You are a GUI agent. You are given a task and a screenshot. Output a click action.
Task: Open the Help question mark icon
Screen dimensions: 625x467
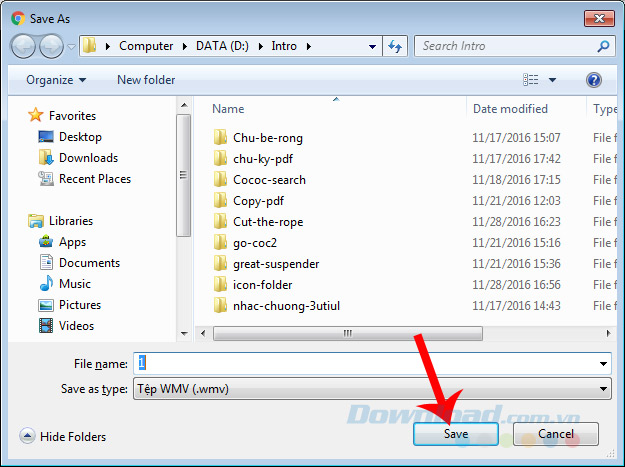pos(594,80)
